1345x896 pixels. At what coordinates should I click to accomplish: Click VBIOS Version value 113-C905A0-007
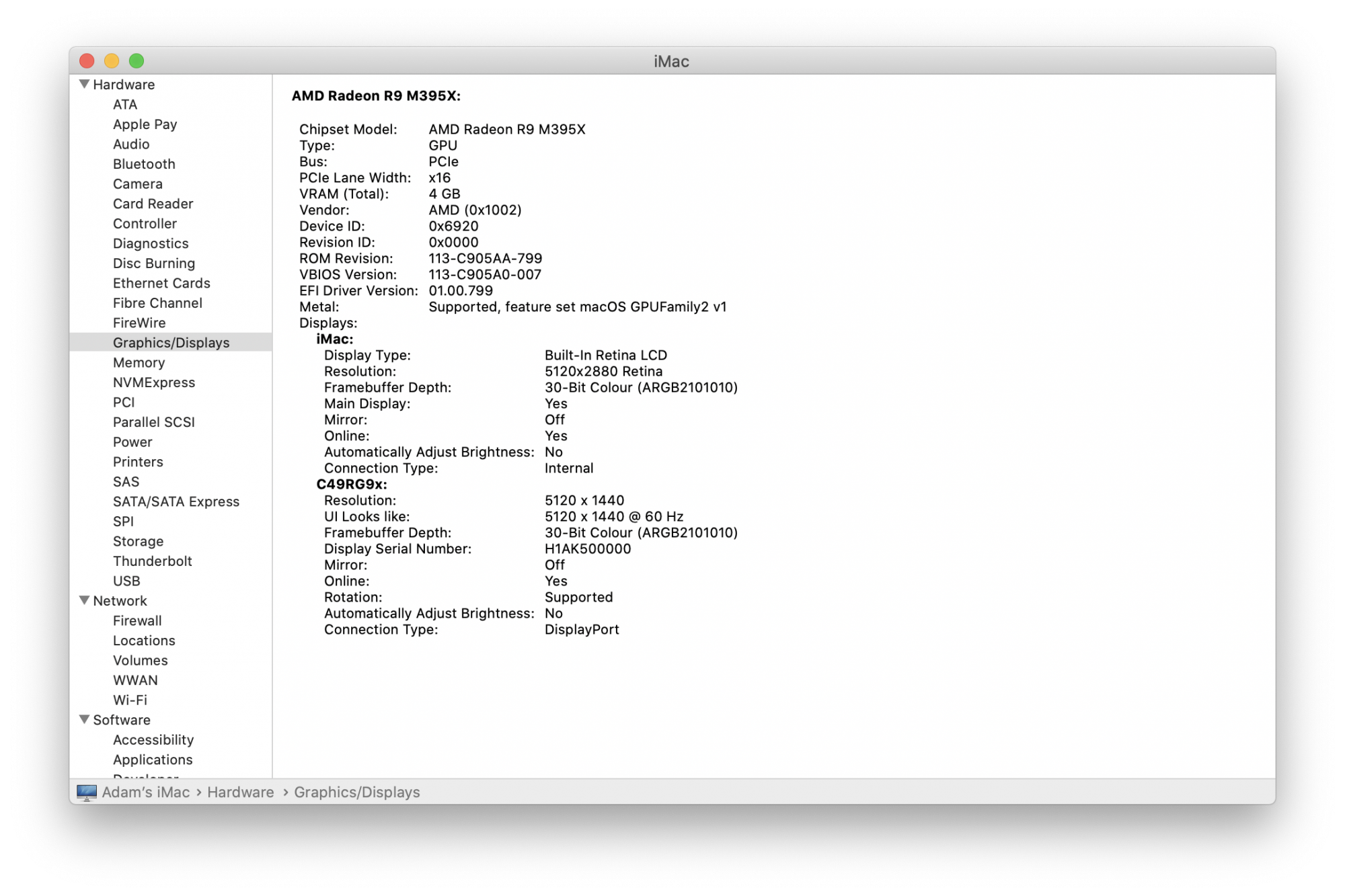(x=485, y=274)
